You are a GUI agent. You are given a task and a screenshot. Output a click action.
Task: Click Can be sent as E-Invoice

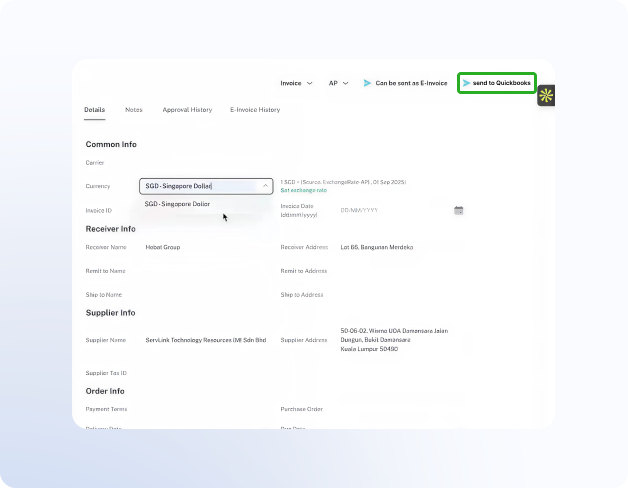click(x=411, y=83)
